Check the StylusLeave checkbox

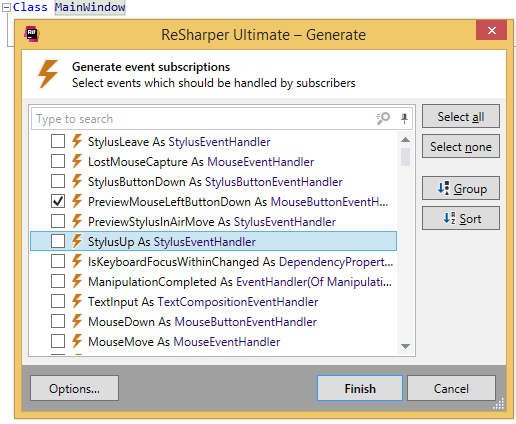pos(58,141)
